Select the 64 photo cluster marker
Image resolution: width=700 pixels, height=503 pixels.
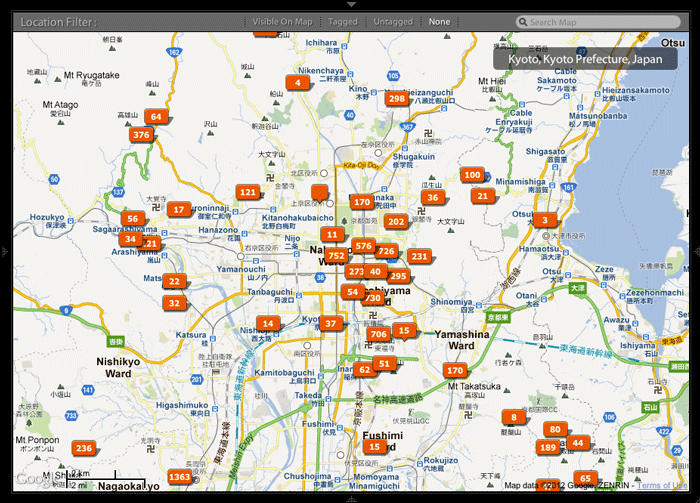coord(156,116)
